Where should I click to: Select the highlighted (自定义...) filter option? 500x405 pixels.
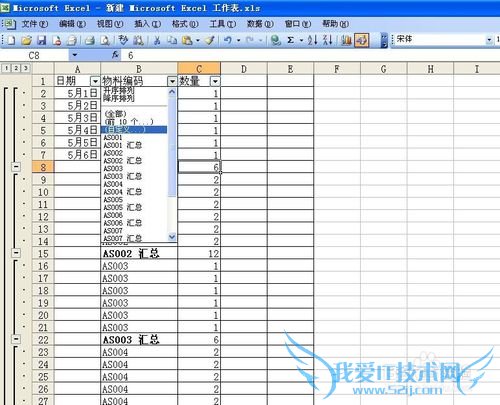pyautogui.click(x=134, y=130)
